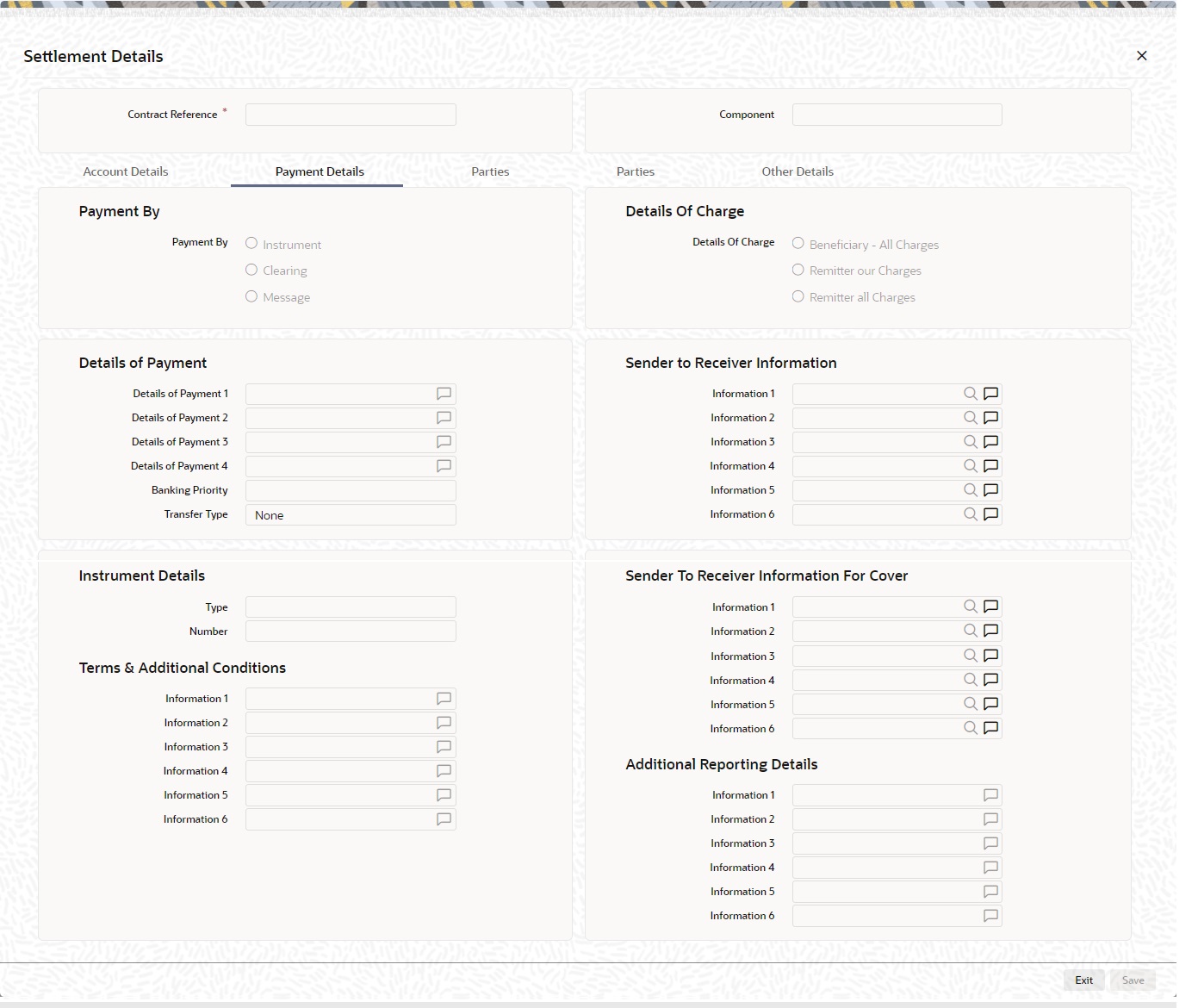Click search icon for Cover Information 2

[x=971, y=631]
